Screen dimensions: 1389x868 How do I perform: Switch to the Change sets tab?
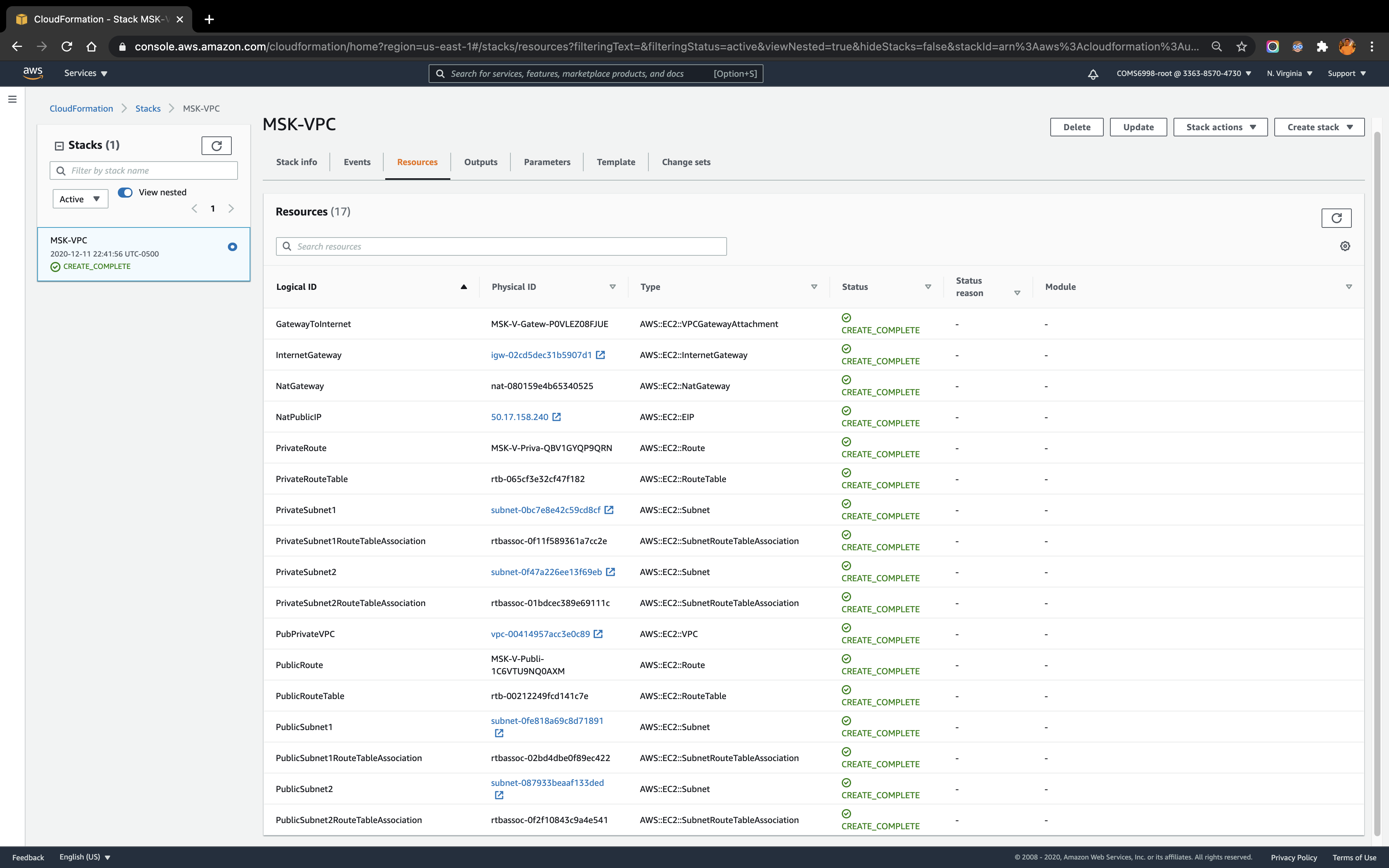coord(686,162)
